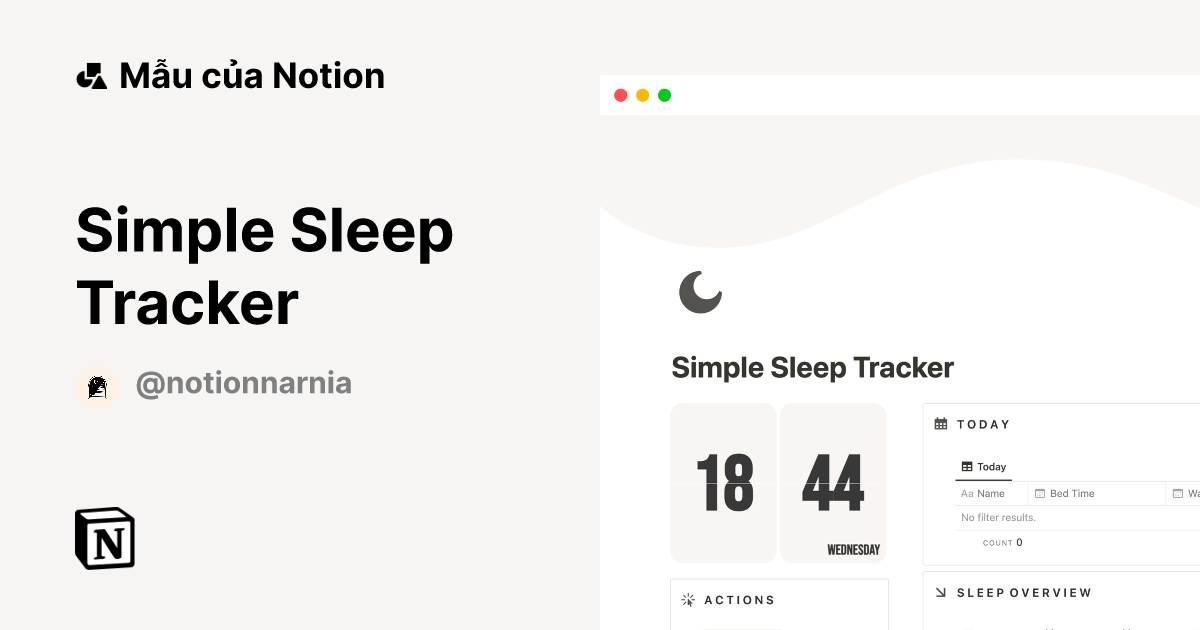1200x630 pixels.
Task: Click the Wednesday flip clock card
Action: click(x=832, y=483)
